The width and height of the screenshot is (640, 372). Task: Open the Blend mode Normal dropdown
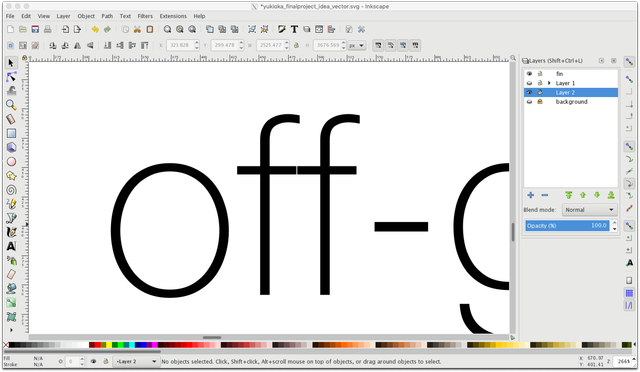[x=589, y=209]
